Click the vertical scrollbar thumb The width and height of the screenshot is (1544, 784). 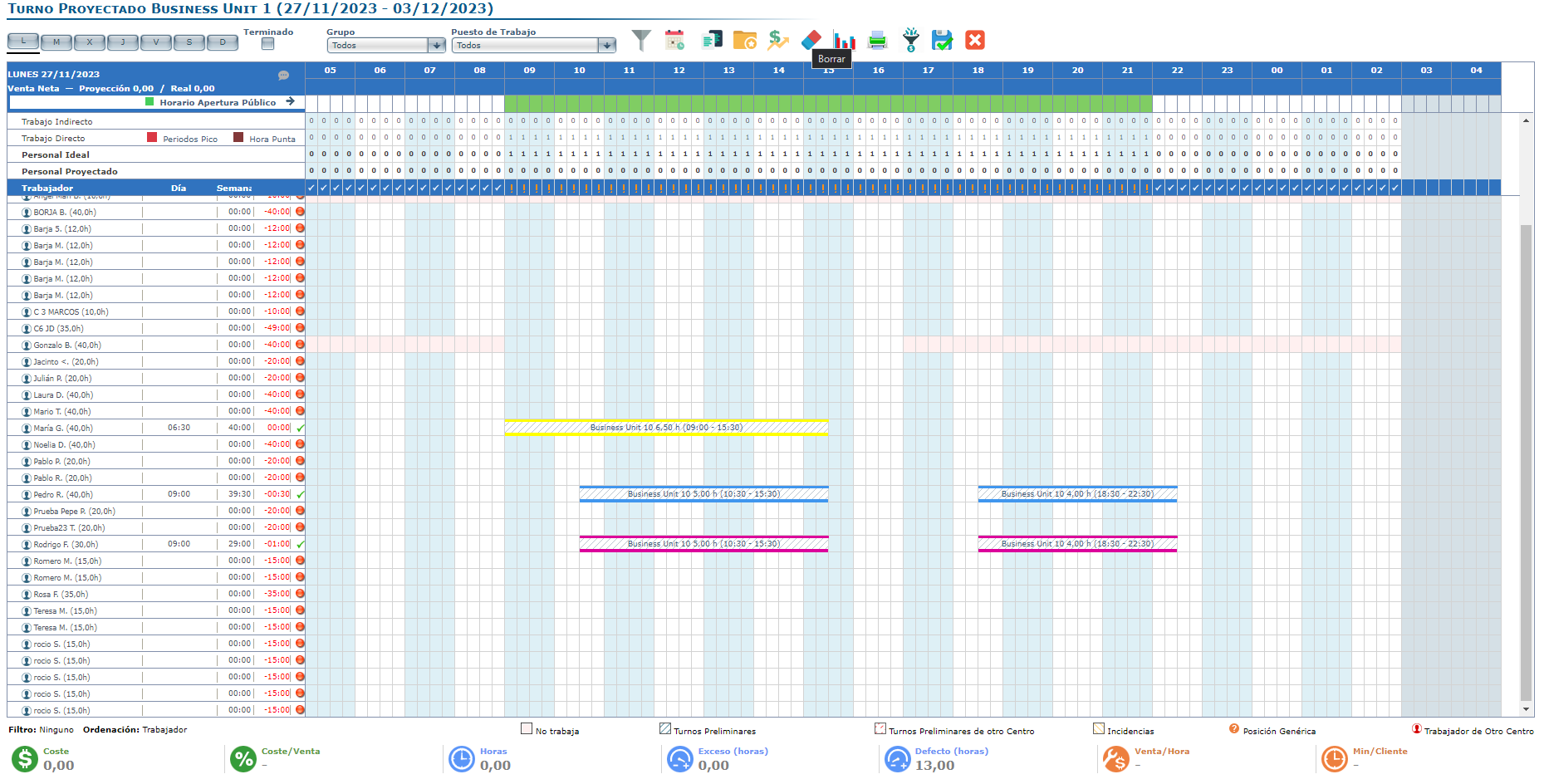(1526, 463)
